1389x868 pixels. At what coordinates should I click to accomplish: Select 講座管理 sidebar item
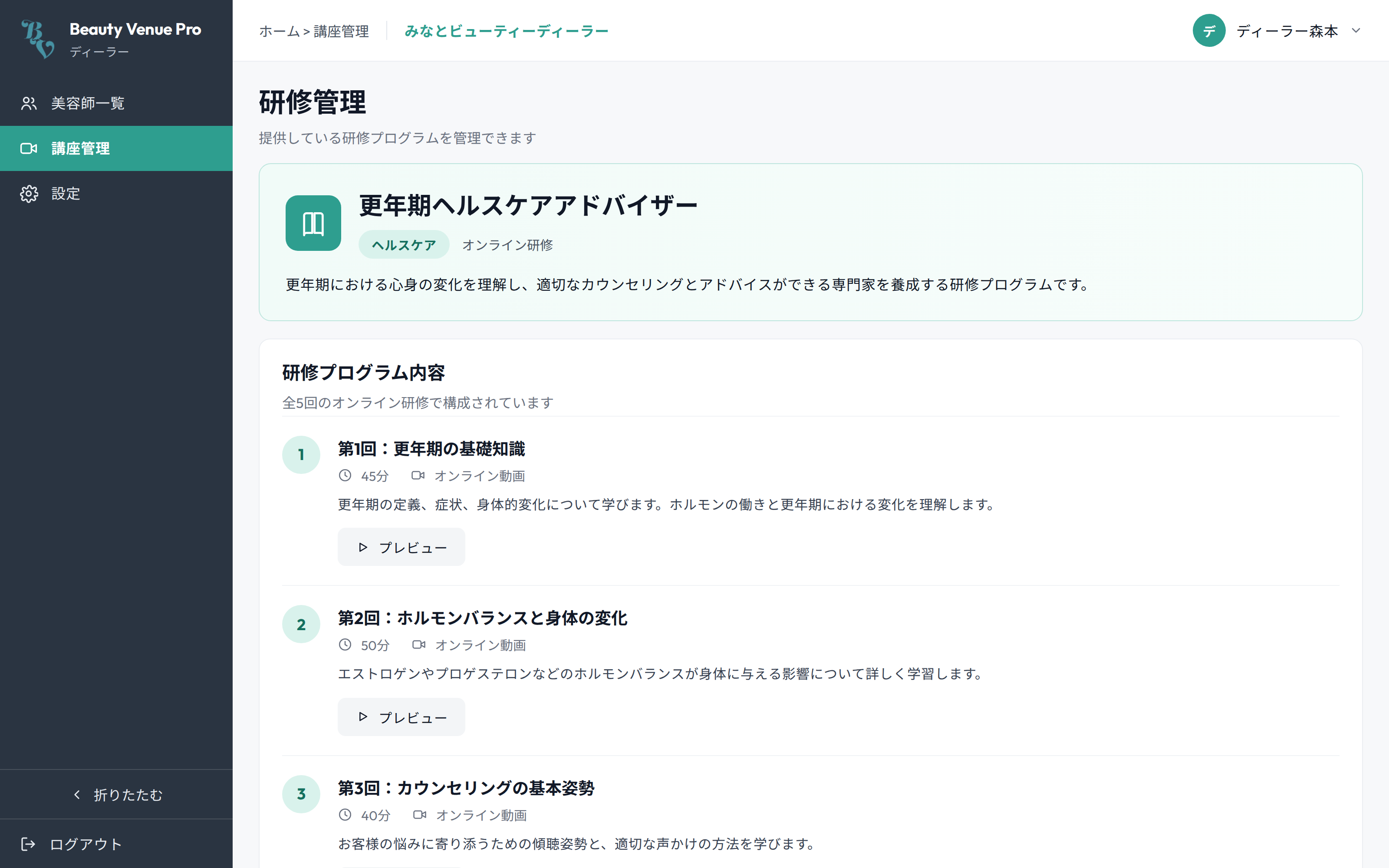click(x=116, y=148)
